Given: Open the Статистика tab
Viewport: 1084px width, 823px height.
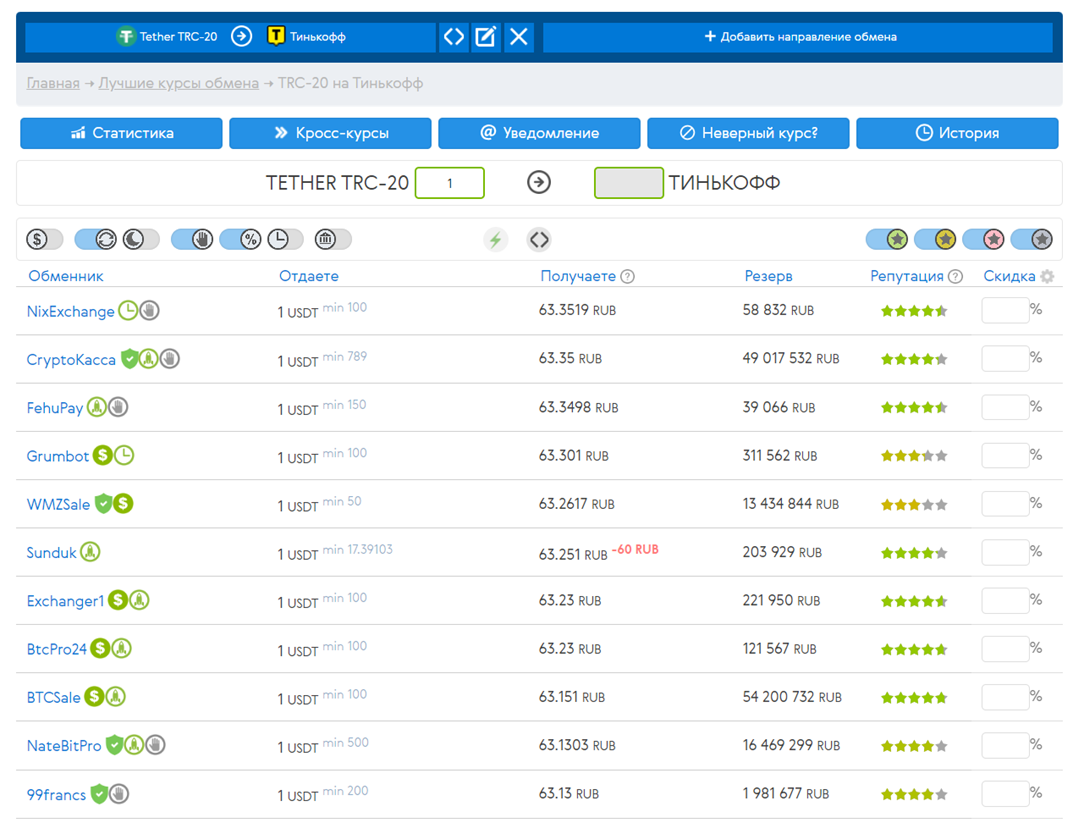Looking at the screenshot, I should click(121, 133).
